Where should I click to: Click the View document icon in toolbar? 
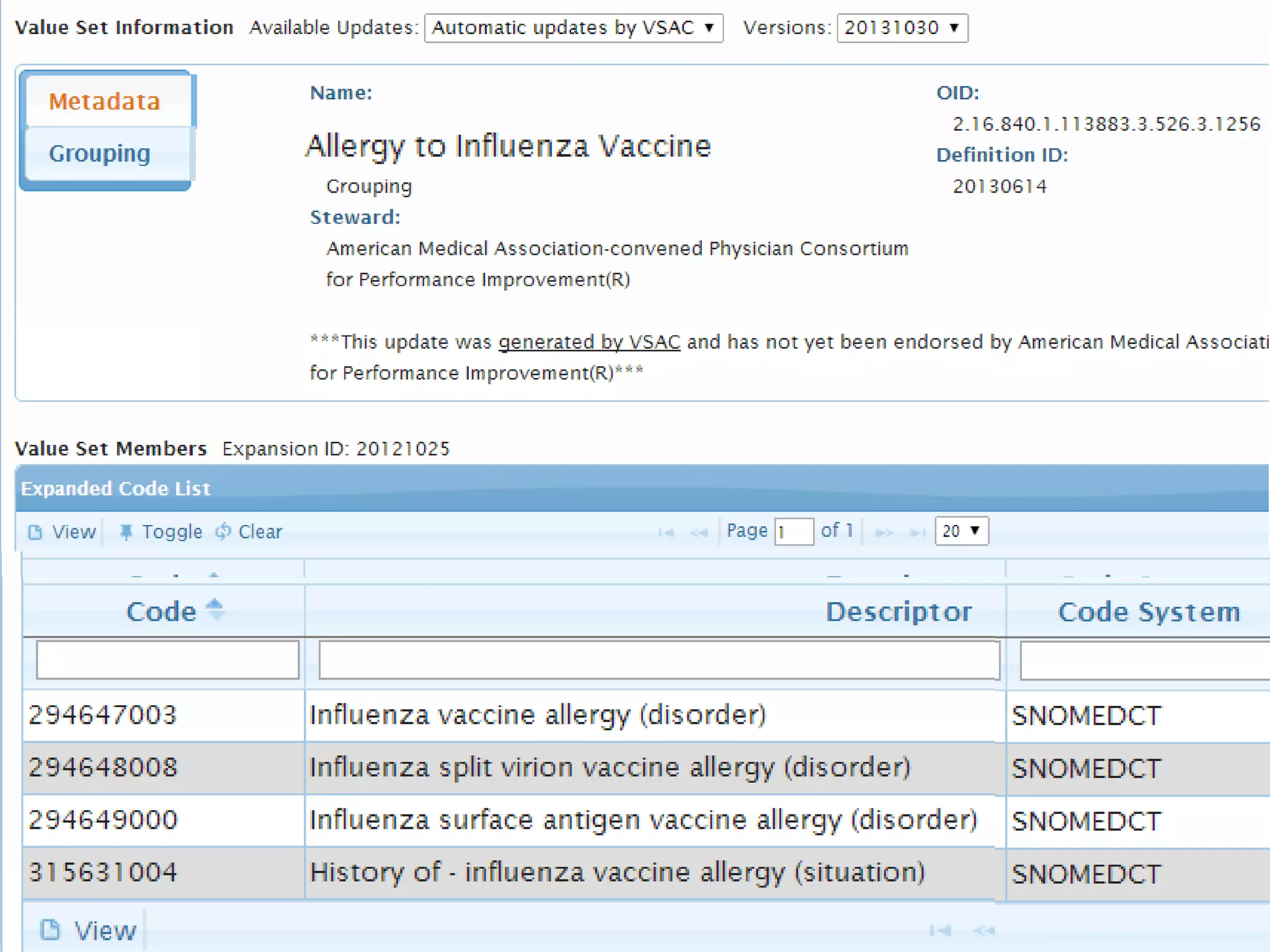35,532
